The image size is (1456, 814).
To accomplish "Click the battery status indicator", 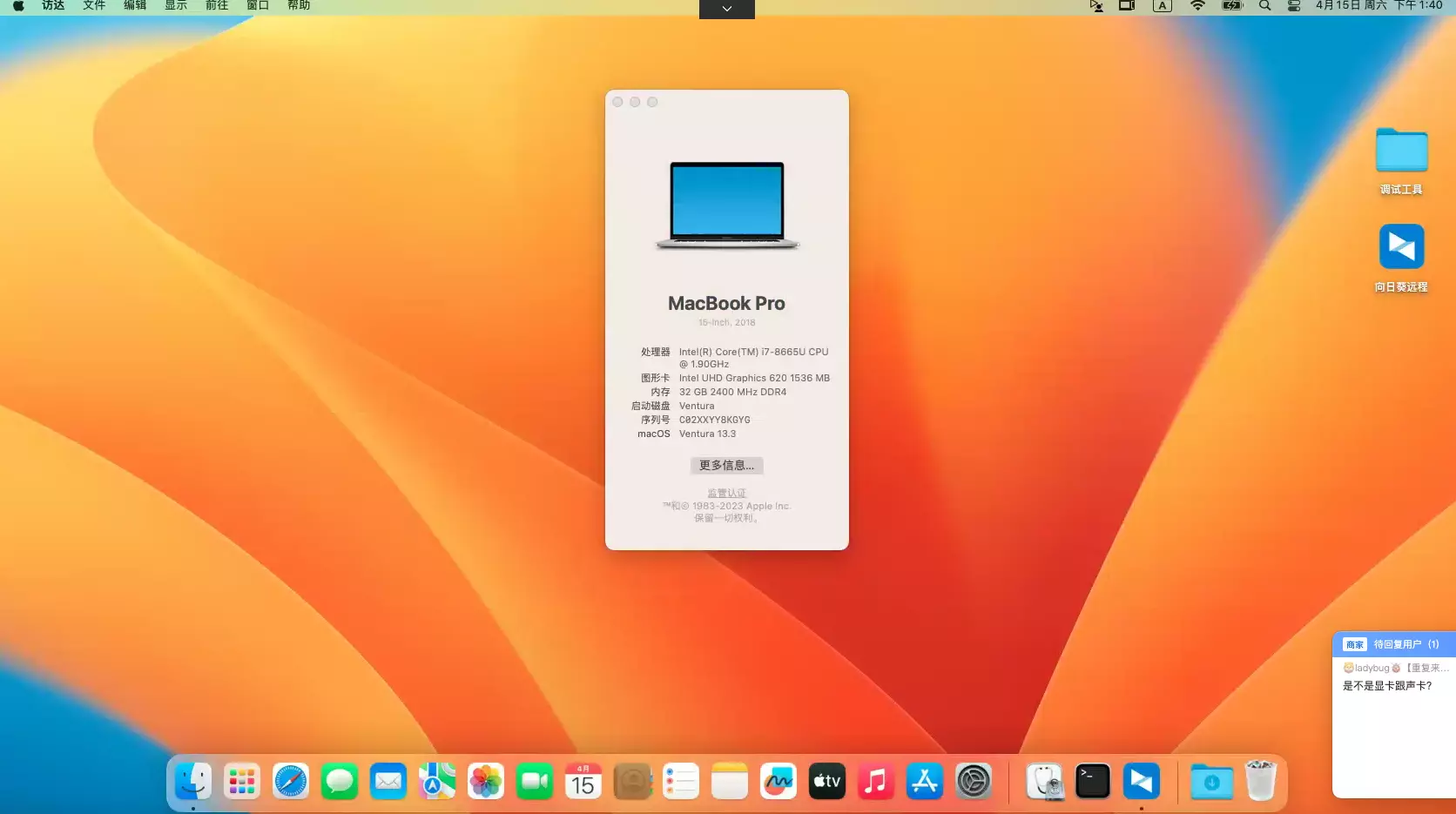I will coord(1232,7).
